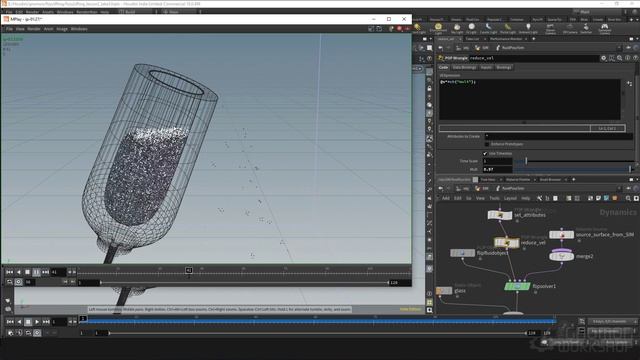Toggle MPlay loop mode icon
640x360 pixels.
pyautogui.click(x=9, y=282)
